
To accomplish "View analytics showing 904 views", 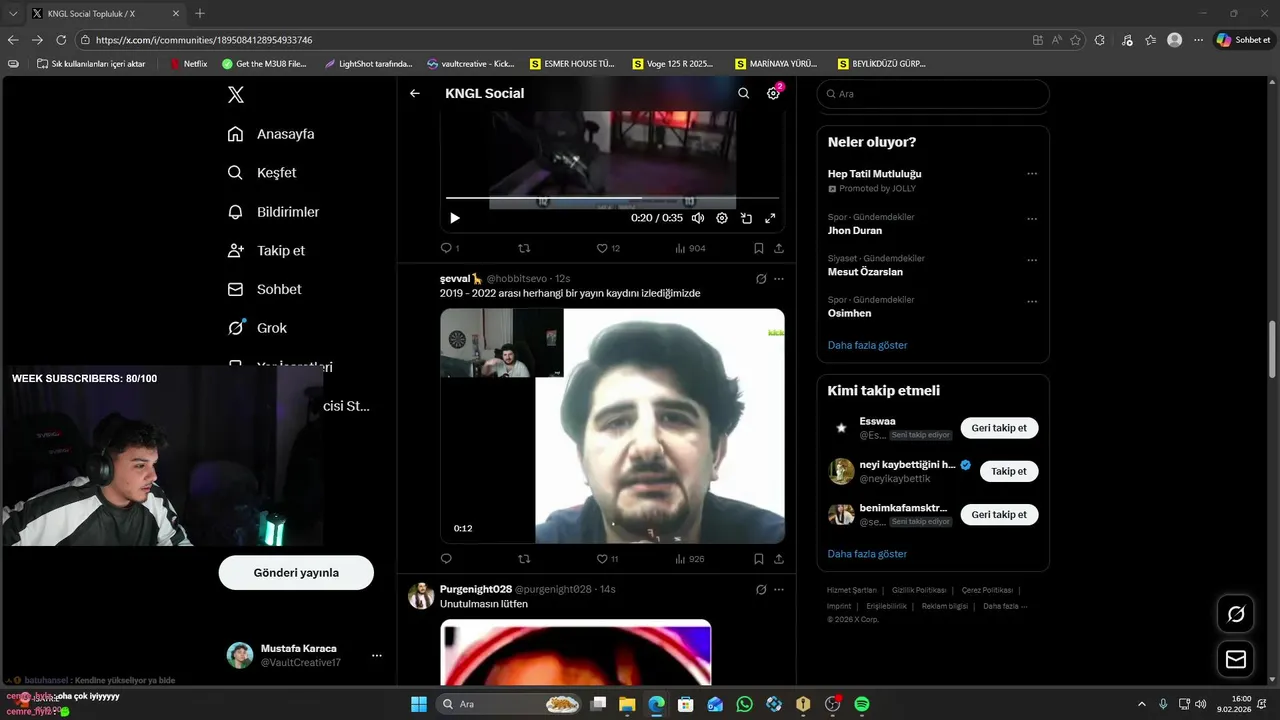I will [690, 248].
